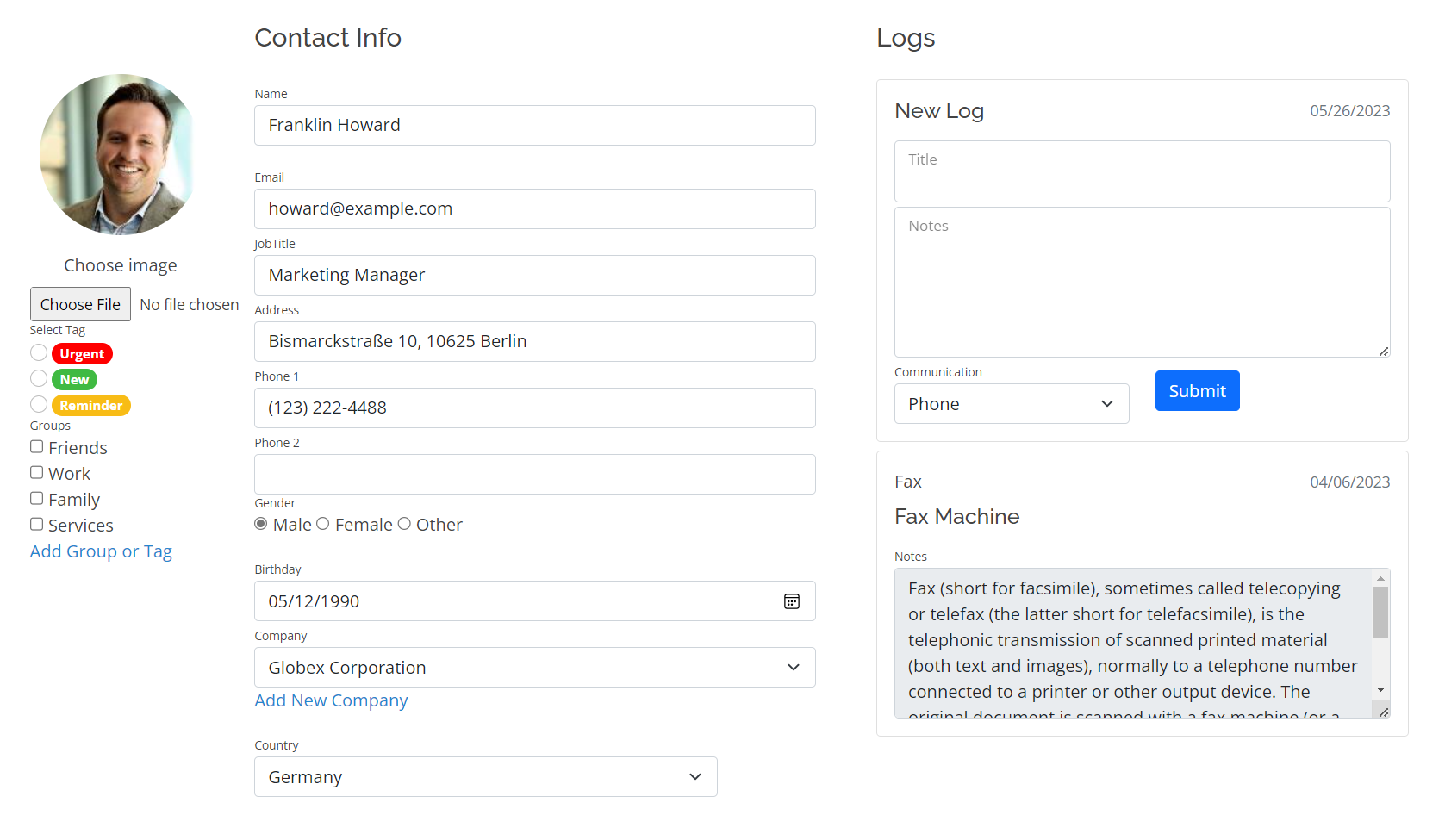1445x840 pixels.
Task: Enable the Work group checkbox
Action: (x=36, y=472)
